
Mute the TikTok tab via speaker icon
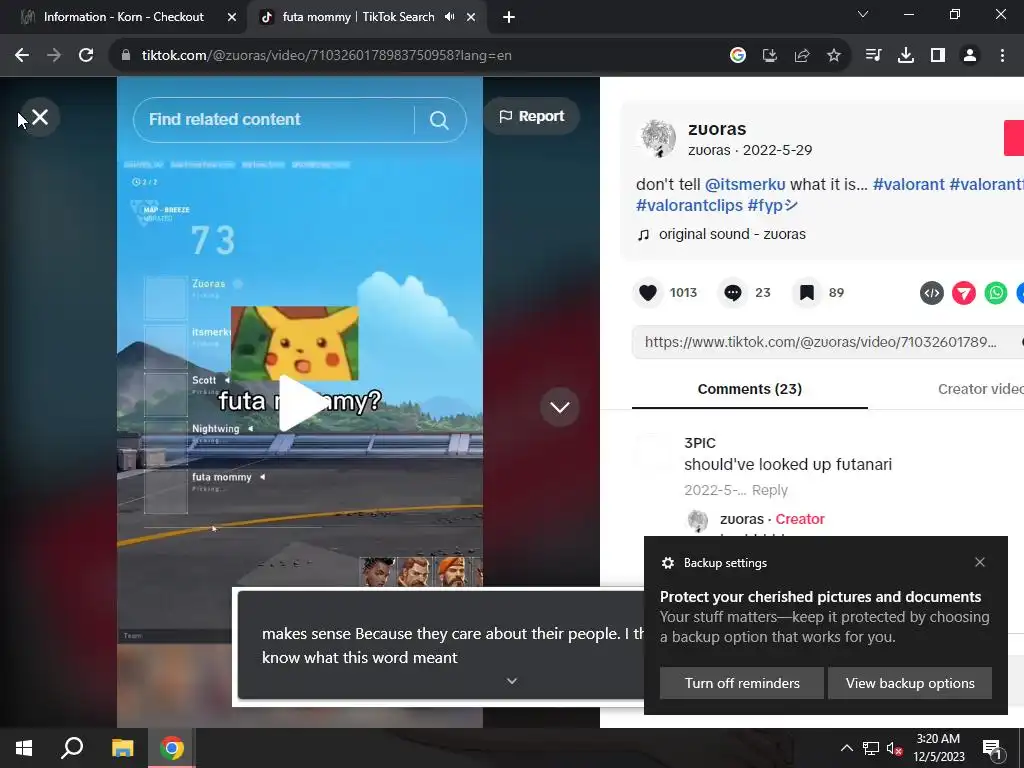point(449,17)
